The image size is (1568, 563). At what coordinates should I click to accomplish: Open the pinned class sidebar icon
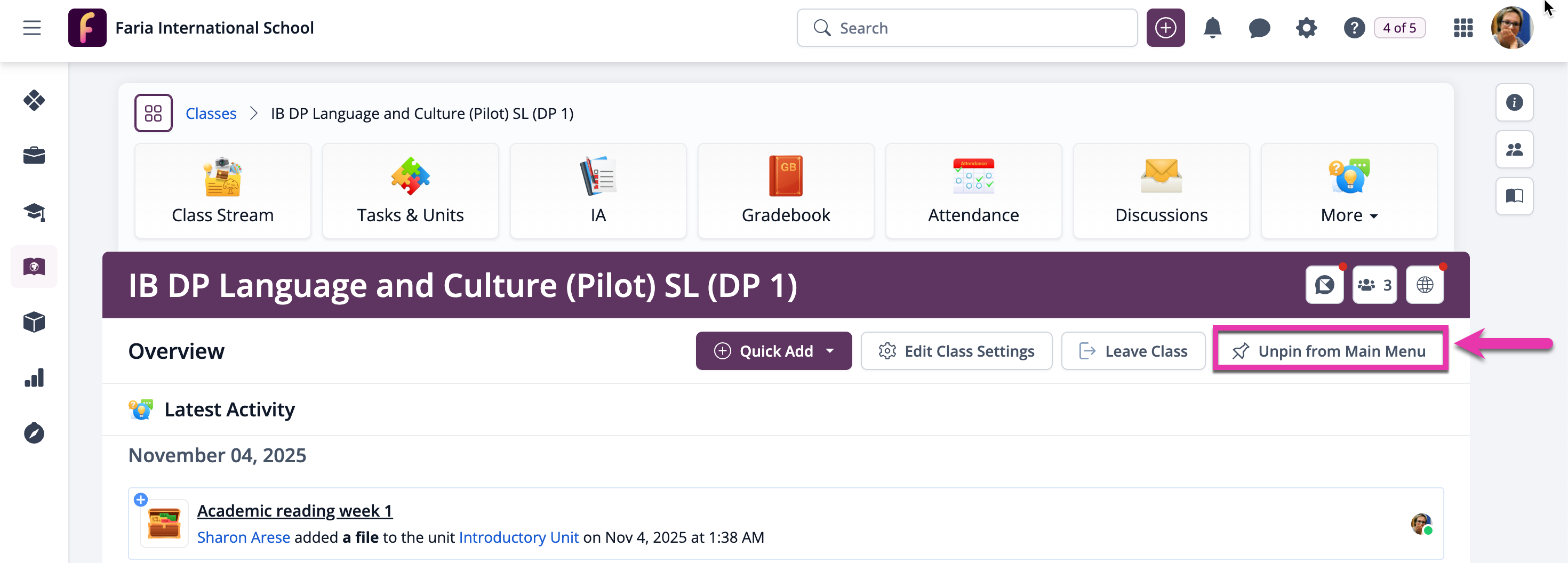pos(34,267)
